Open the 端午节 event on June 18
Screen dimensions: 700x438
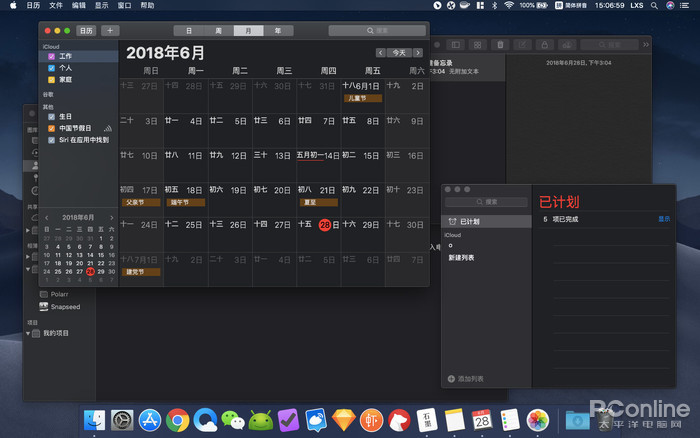[185, 202]
